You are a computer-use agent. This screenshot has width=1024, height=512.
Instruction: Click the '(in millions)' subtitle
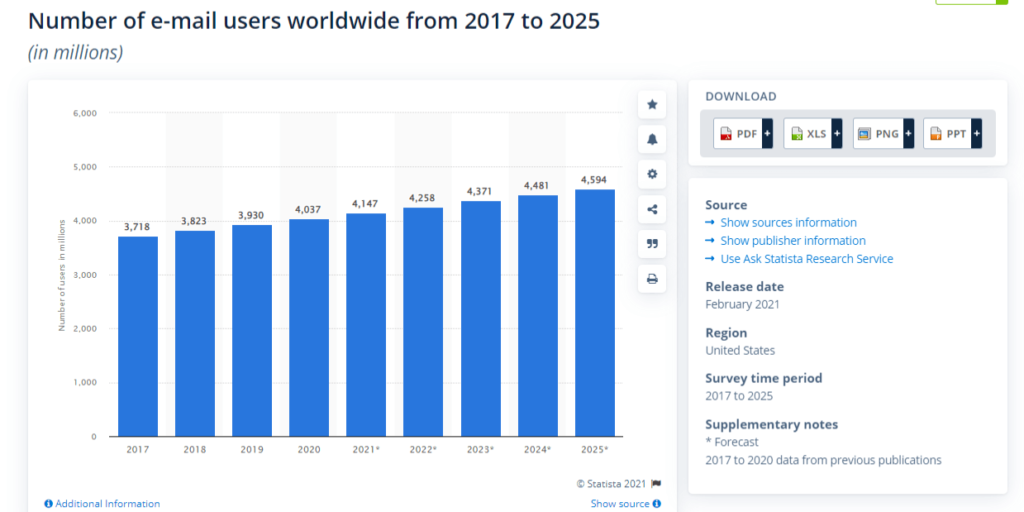pyautogui.click(x=75, y=52)
